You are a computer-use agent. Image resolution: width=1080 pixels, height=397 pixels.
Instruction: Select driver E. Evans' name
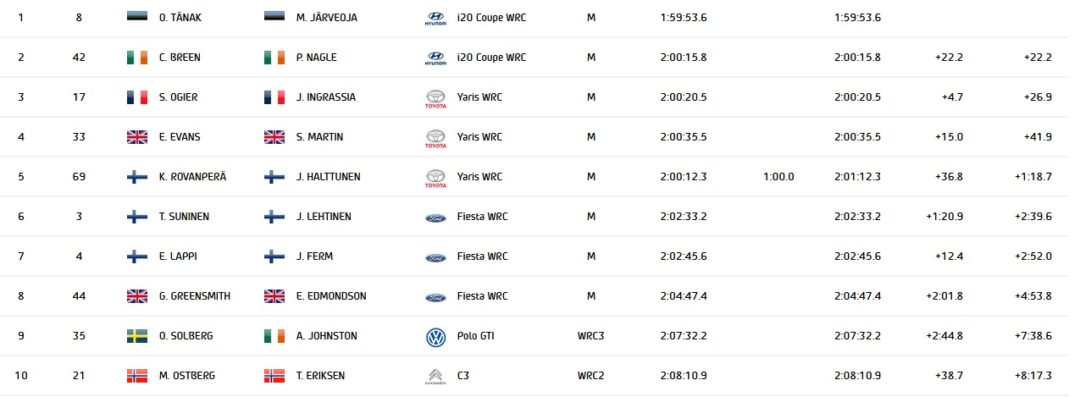tap(179, 137)
